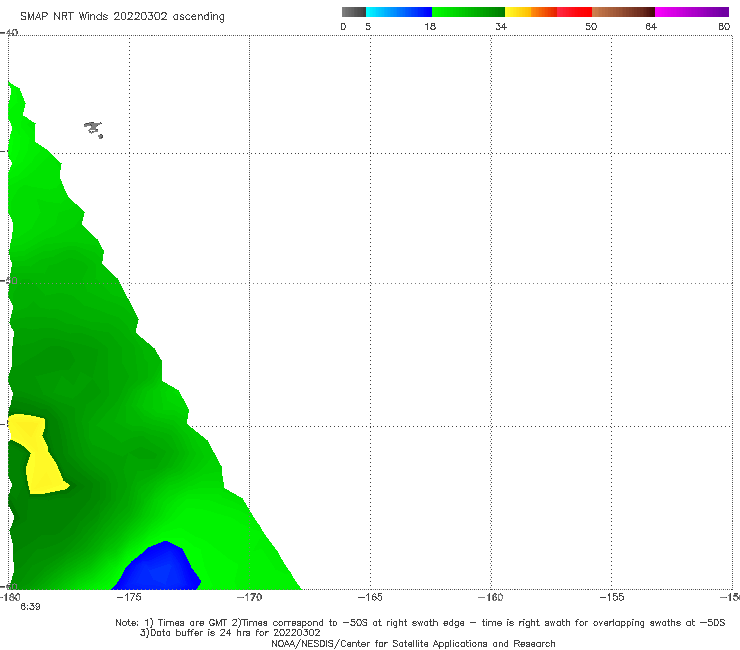Click the color bar label '5'
Viewport: 740px width, 650px height.
[x=368, y=26]
